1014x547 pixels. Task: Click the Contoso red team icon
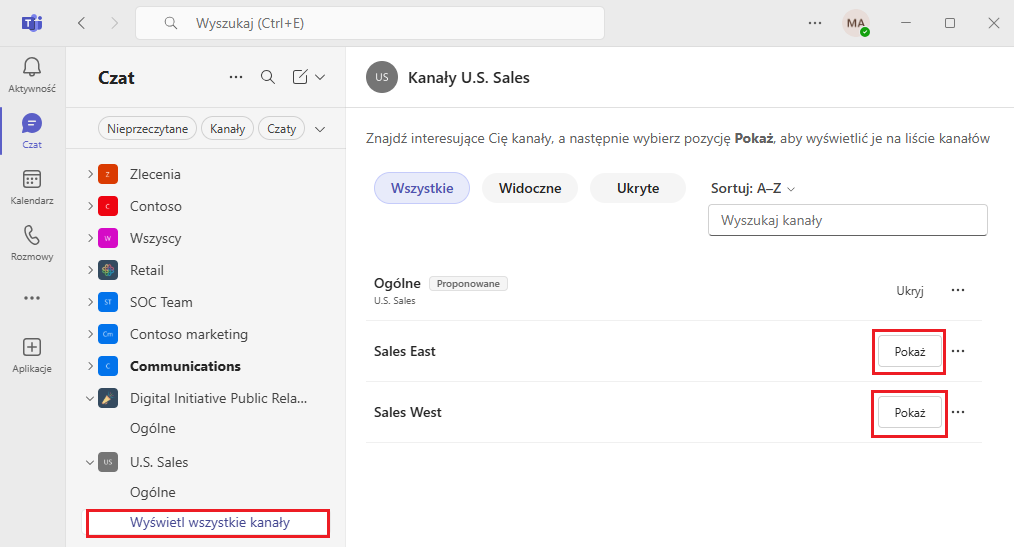(108, 206)
